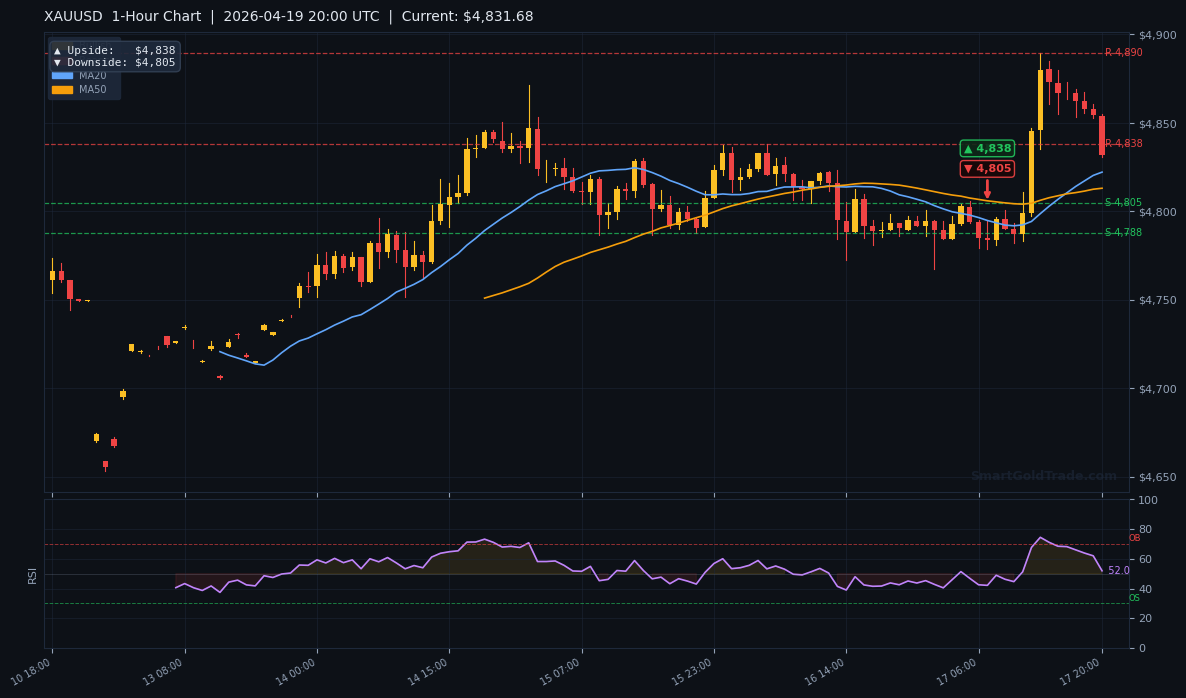Click the MA50 orange legend swatch

(62, 90)
